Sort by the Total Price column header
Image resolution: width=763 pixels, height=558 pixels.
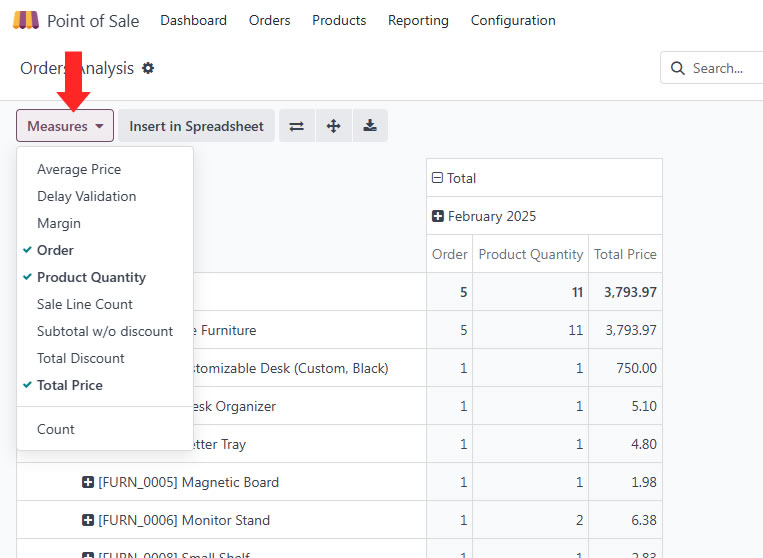[625, 254]
